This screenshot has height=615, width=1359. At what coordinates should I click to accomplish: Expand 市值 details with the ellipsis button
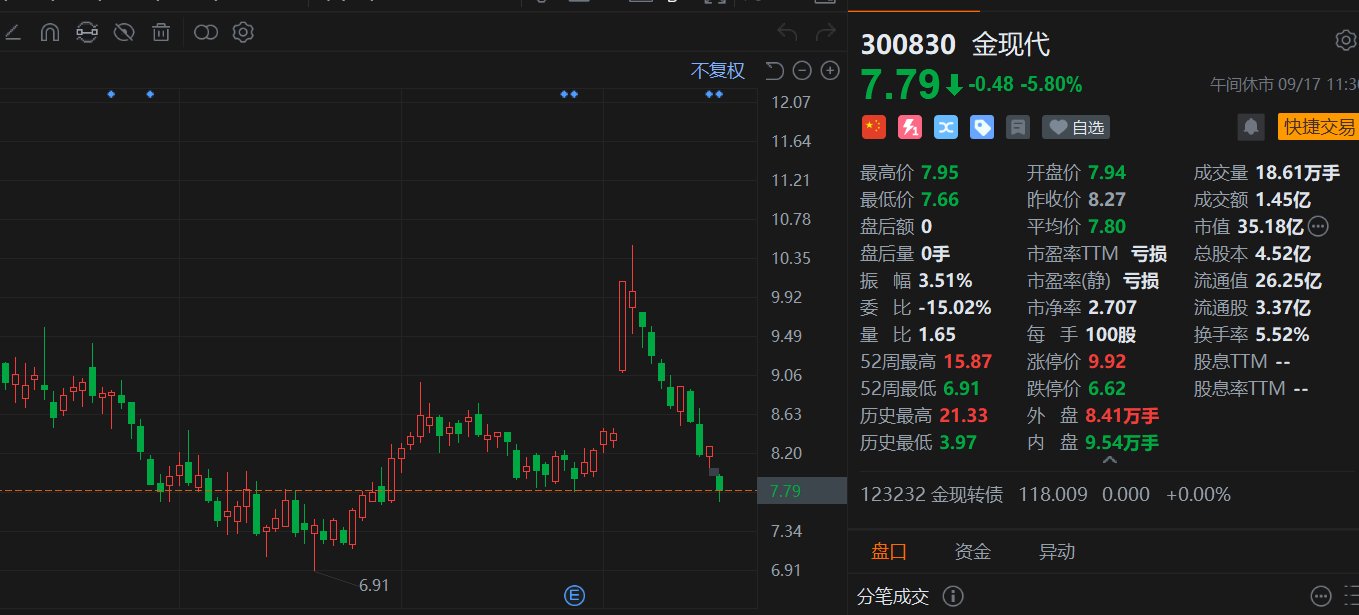1318,226
